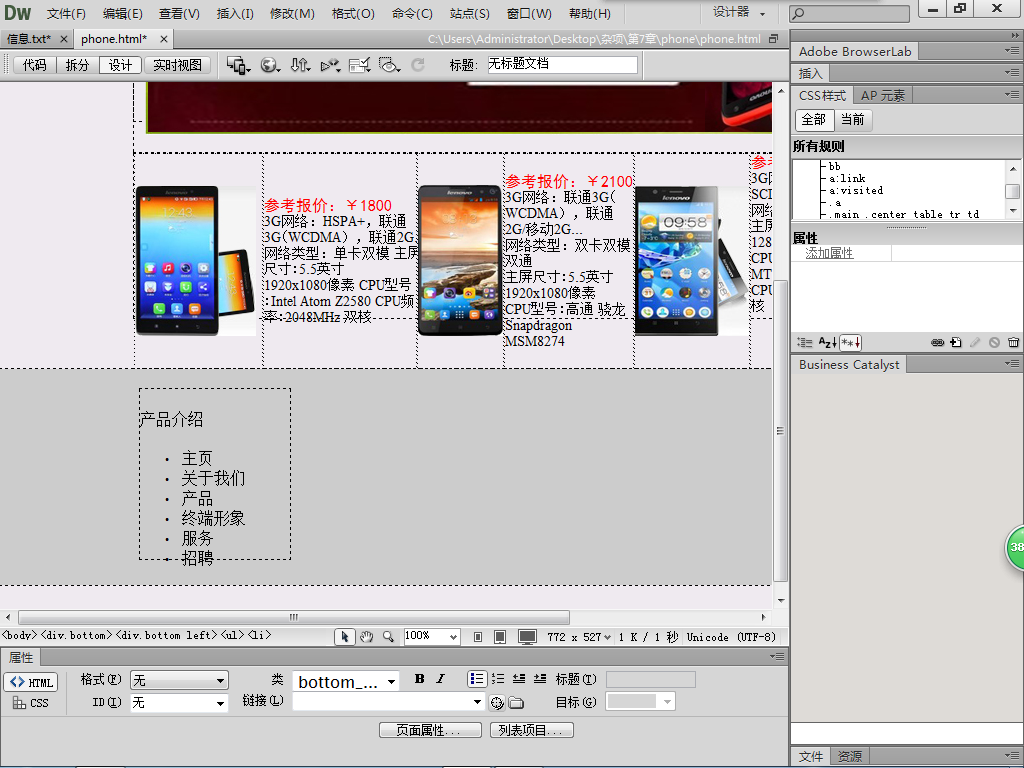
Task: Switch to Design view
Action: pos(120,65)
